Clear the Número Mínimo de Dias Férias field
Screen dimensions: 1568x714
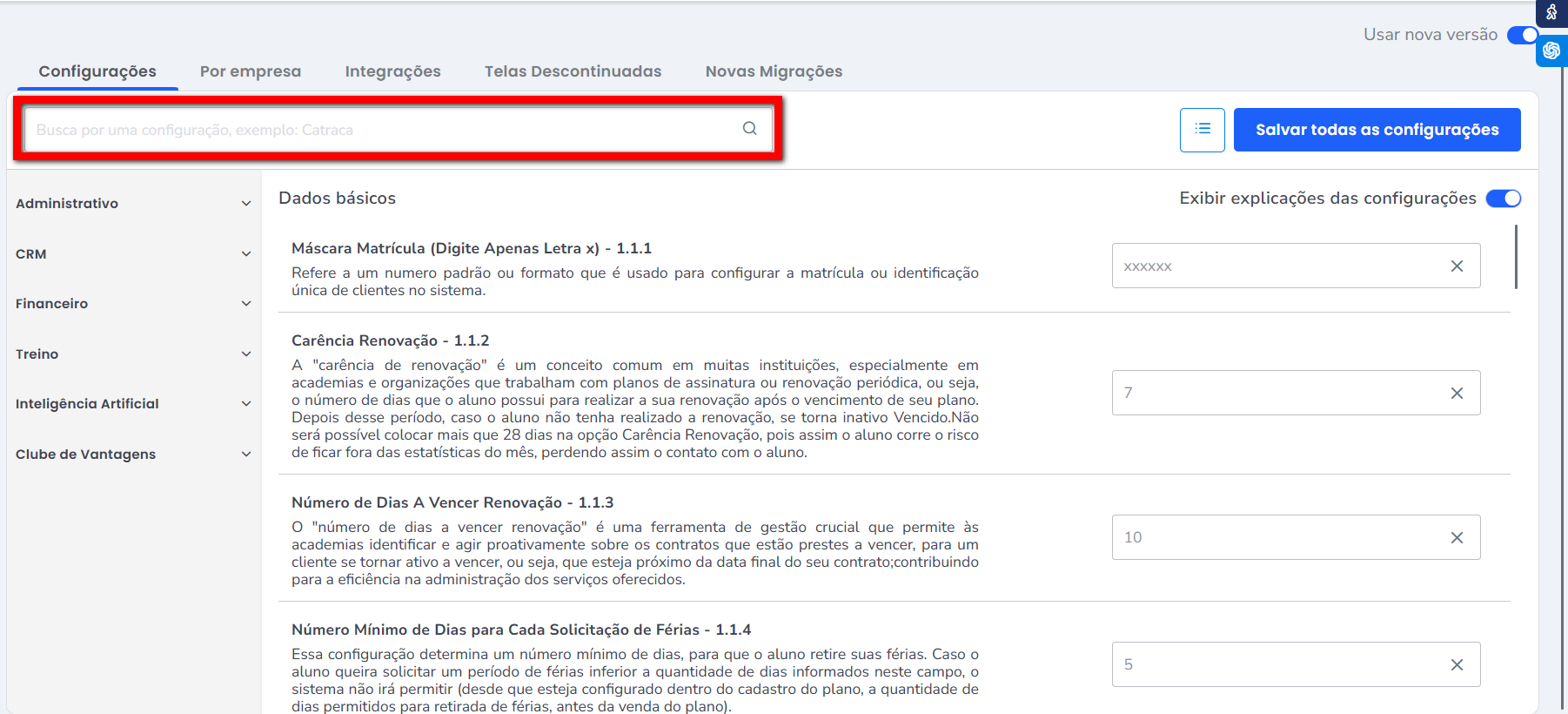click(x=1457, y=665)
